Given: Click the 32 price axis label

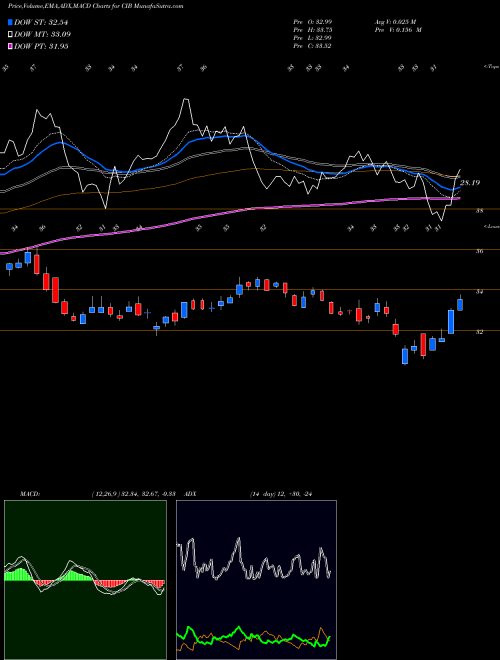Looking at the screenshot, I should point(479,332).
